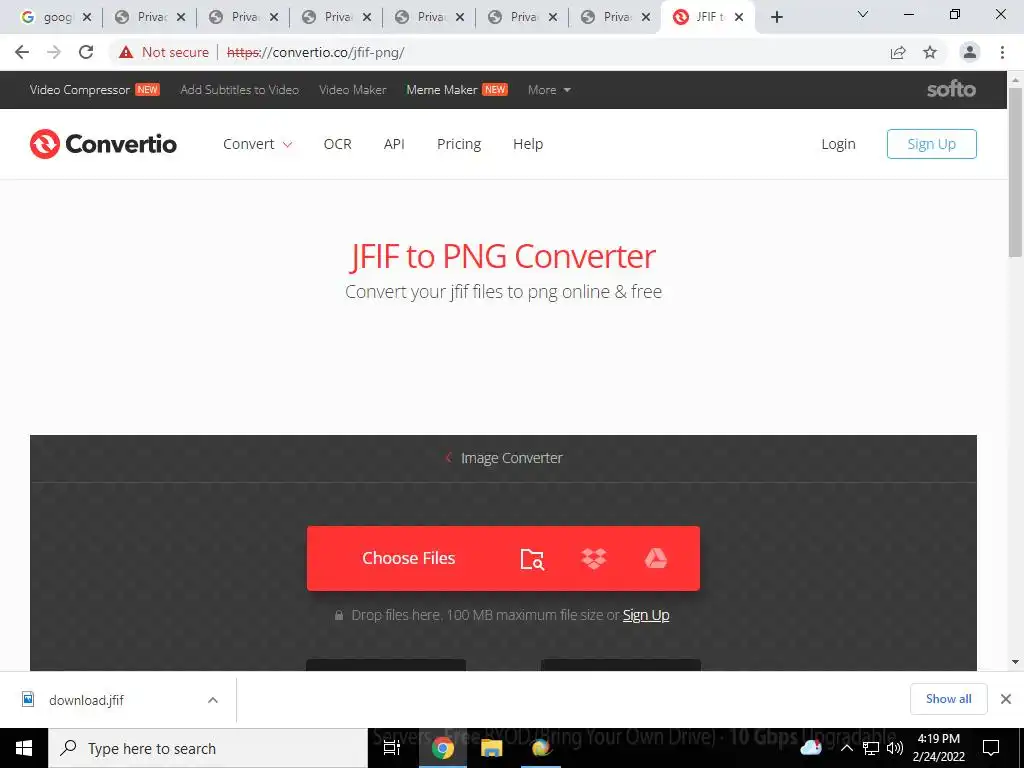Open the Pricing page
1024x768 pixels.
(x=459, y=144)
